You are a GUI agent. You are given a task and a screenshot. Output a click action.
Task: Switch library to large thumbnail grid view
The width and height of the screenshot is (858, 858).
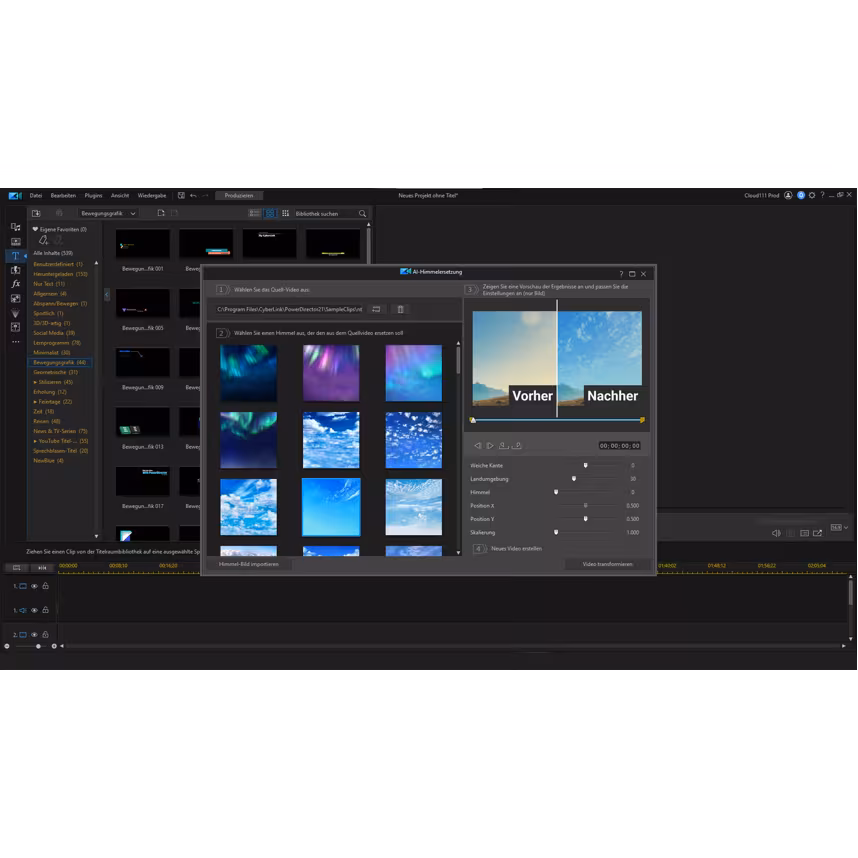pyautogui.click(x=270, y=214)
